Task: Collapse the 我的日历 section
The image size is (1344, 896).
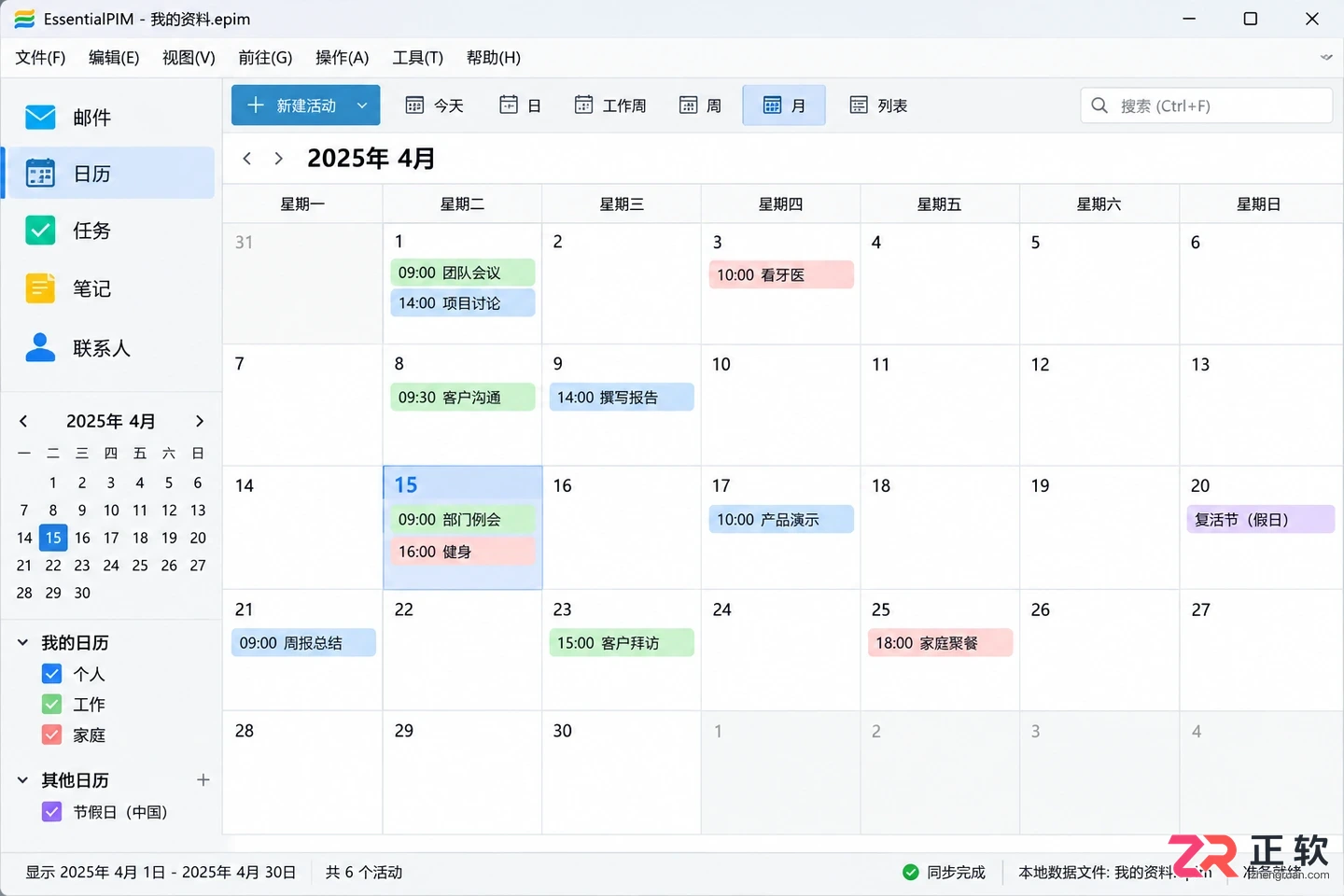Action: tap(22, 642)
